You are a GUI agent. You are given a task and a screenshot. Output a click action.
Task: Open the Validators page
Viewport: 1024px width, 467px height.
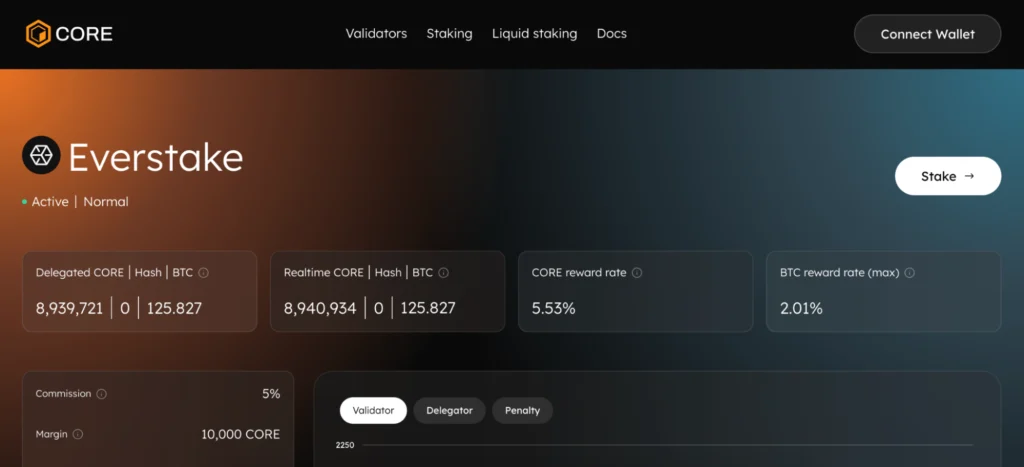pyautogui.click(x=376, y=34)
